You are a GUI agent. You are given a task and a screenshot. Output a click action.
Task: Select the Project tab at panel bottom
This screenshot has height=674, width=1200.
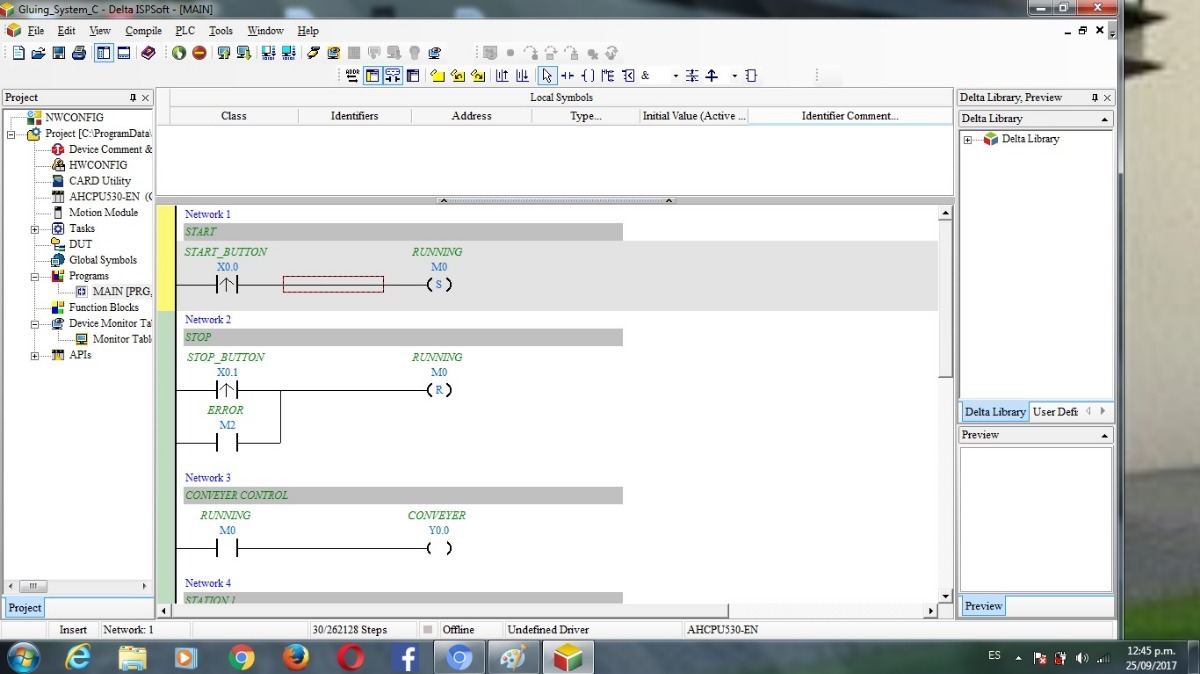25,607
